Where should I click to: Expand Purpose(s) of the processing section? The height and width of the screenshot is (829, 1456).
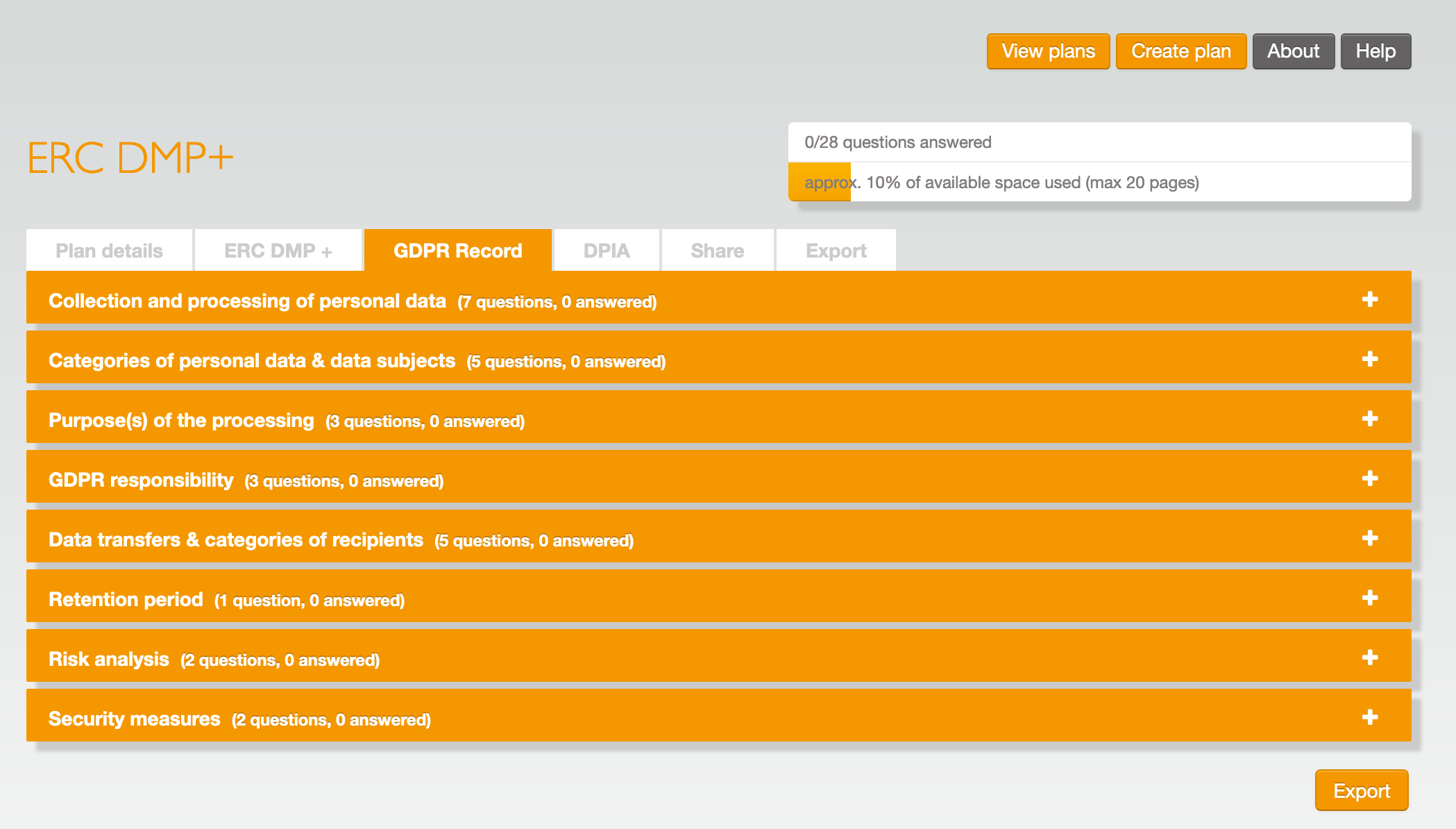pos(719,417)
